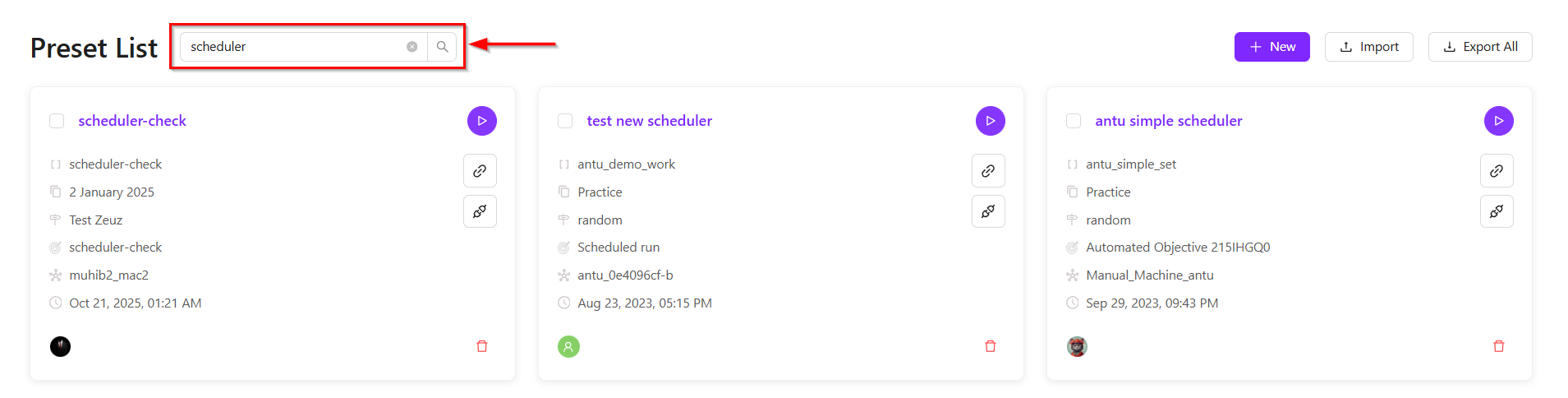Play the antu simple scheduler preset
This screenshot has width=1568, height=398.
(x=1498, y=121)
